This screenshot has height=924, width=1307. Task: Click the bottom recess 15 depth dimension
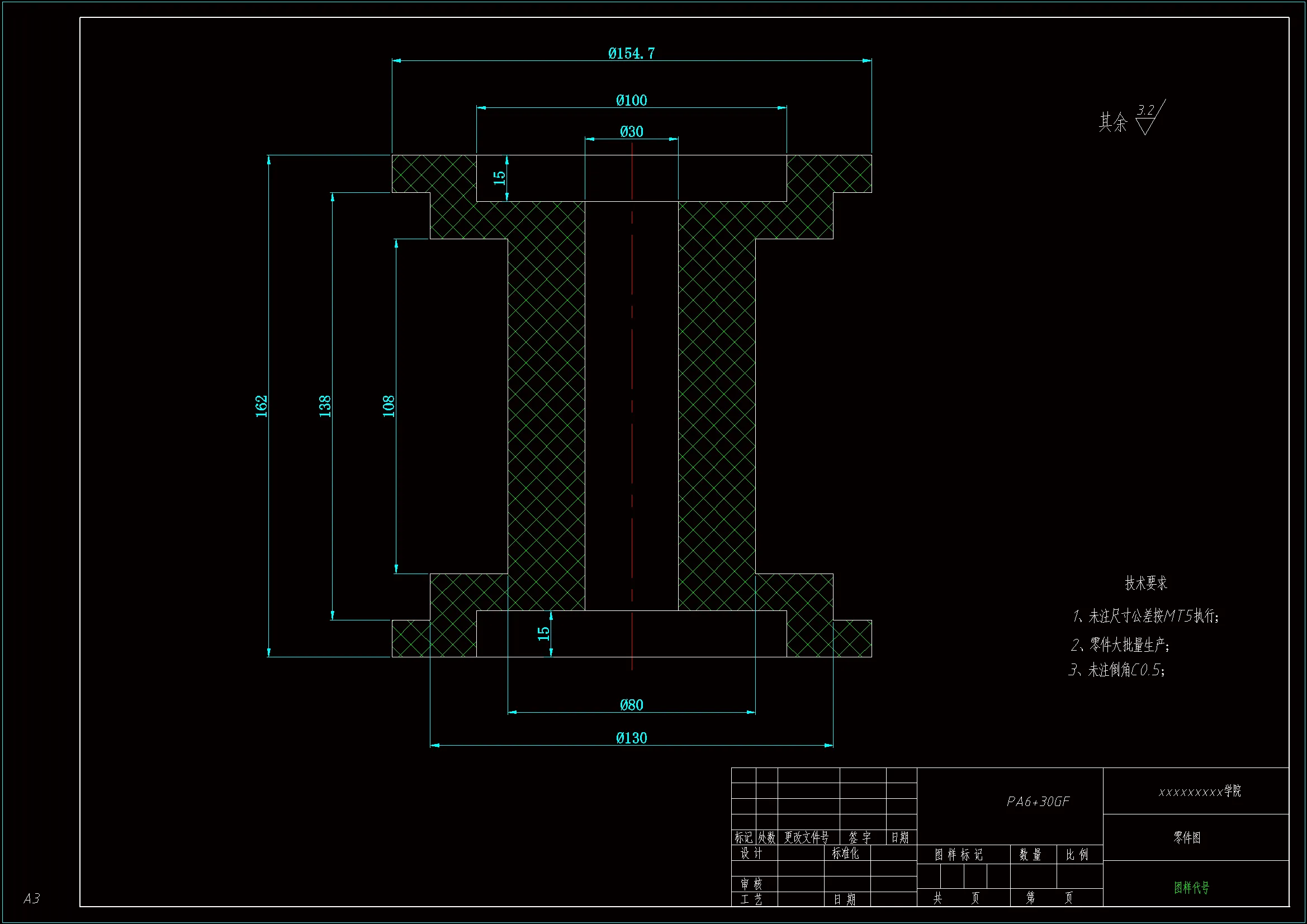(543, 633)
